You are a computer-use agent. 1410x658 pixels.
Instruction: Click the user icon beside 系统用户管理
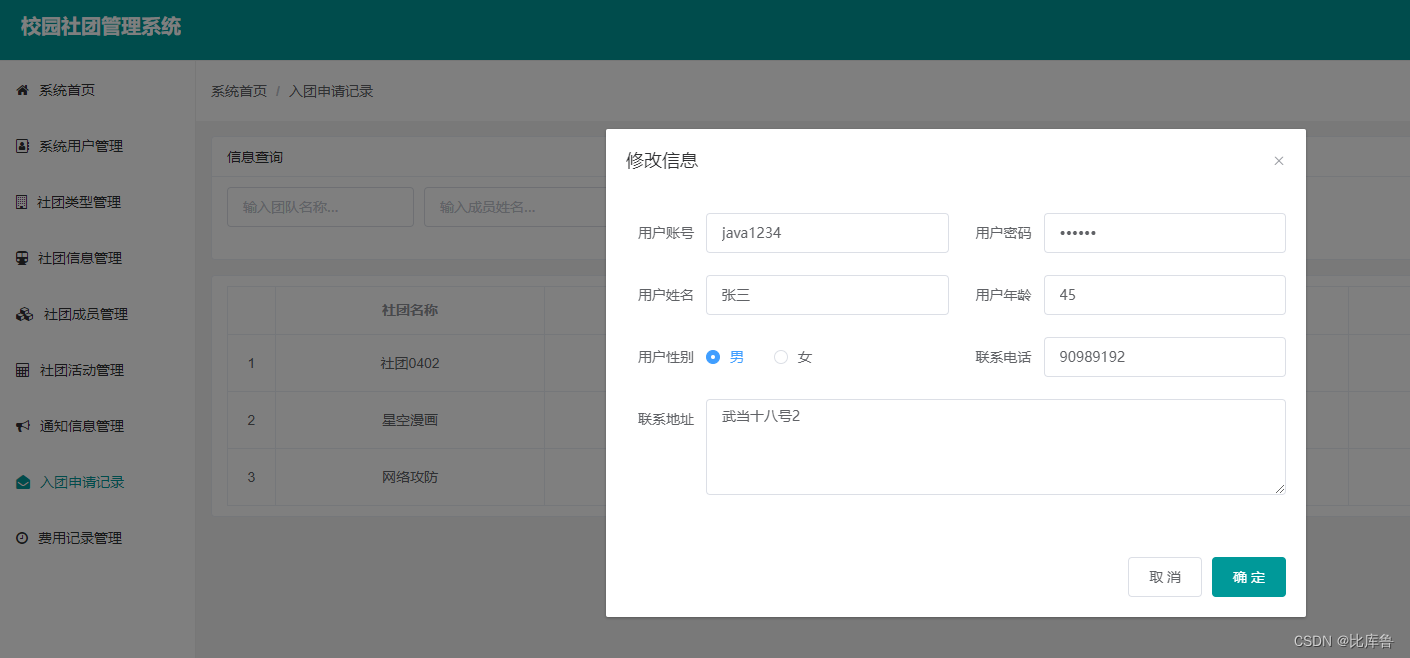point(22,146)
